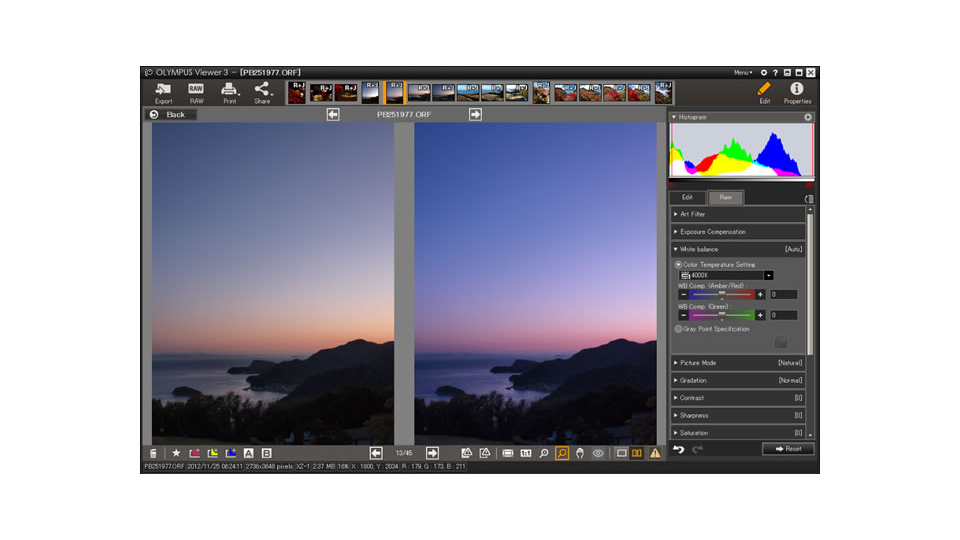The image size is (960, 540).
Task: Go to next image in bottom bar
Action: (432, 453)
